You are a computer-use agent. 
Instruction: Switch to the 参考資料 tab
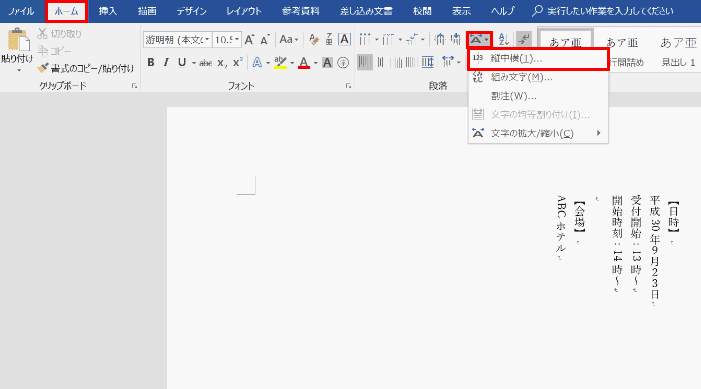300,11
